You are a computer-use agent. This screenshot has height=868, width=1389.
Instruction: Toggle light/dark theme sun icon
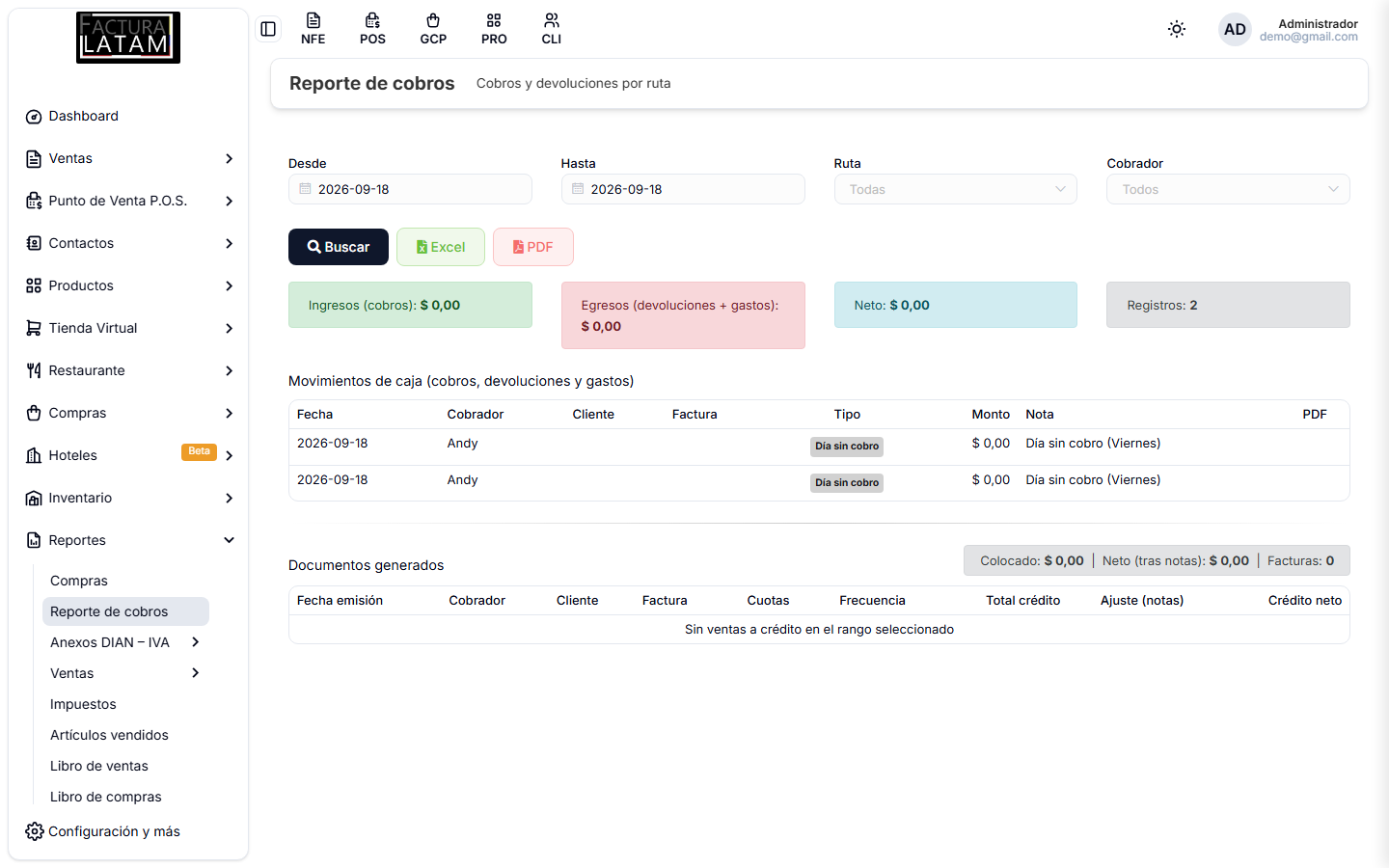(1177, 29)
